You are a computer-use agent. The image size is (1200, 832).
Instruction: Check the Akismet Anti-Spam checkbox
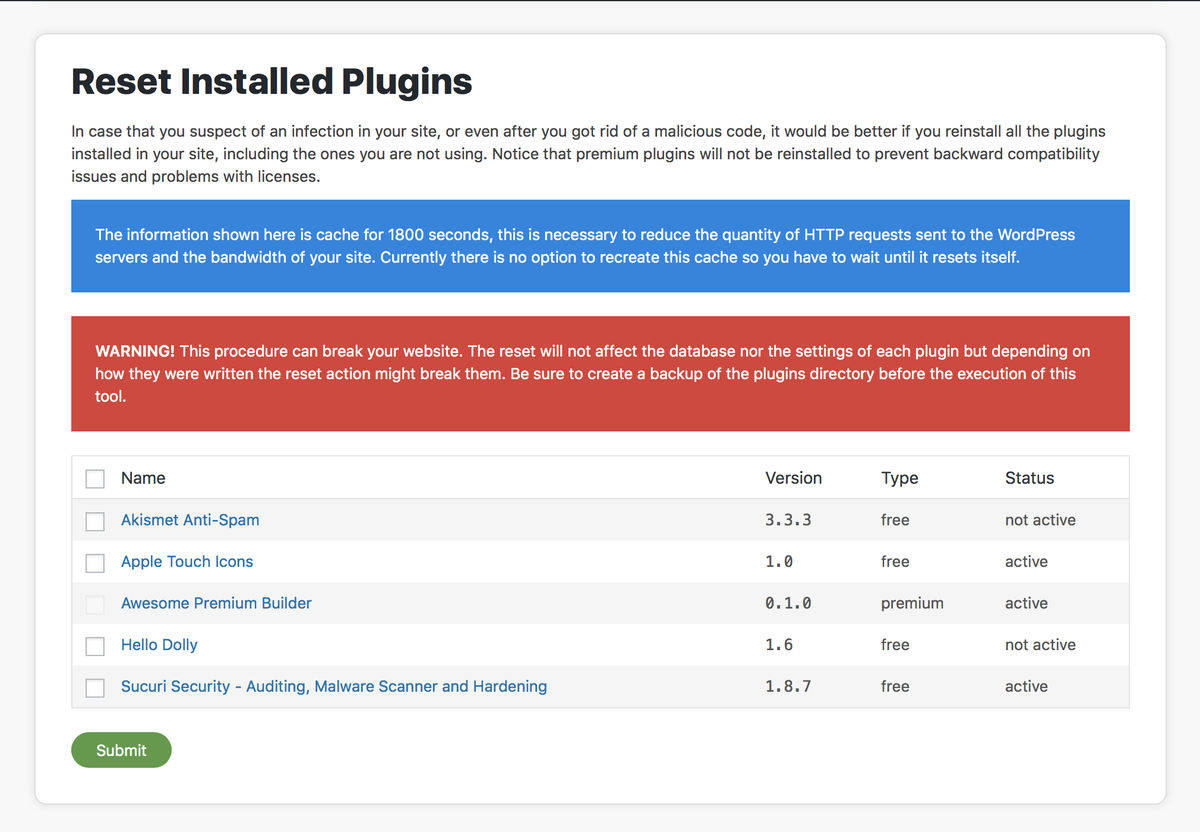[95, 521]
